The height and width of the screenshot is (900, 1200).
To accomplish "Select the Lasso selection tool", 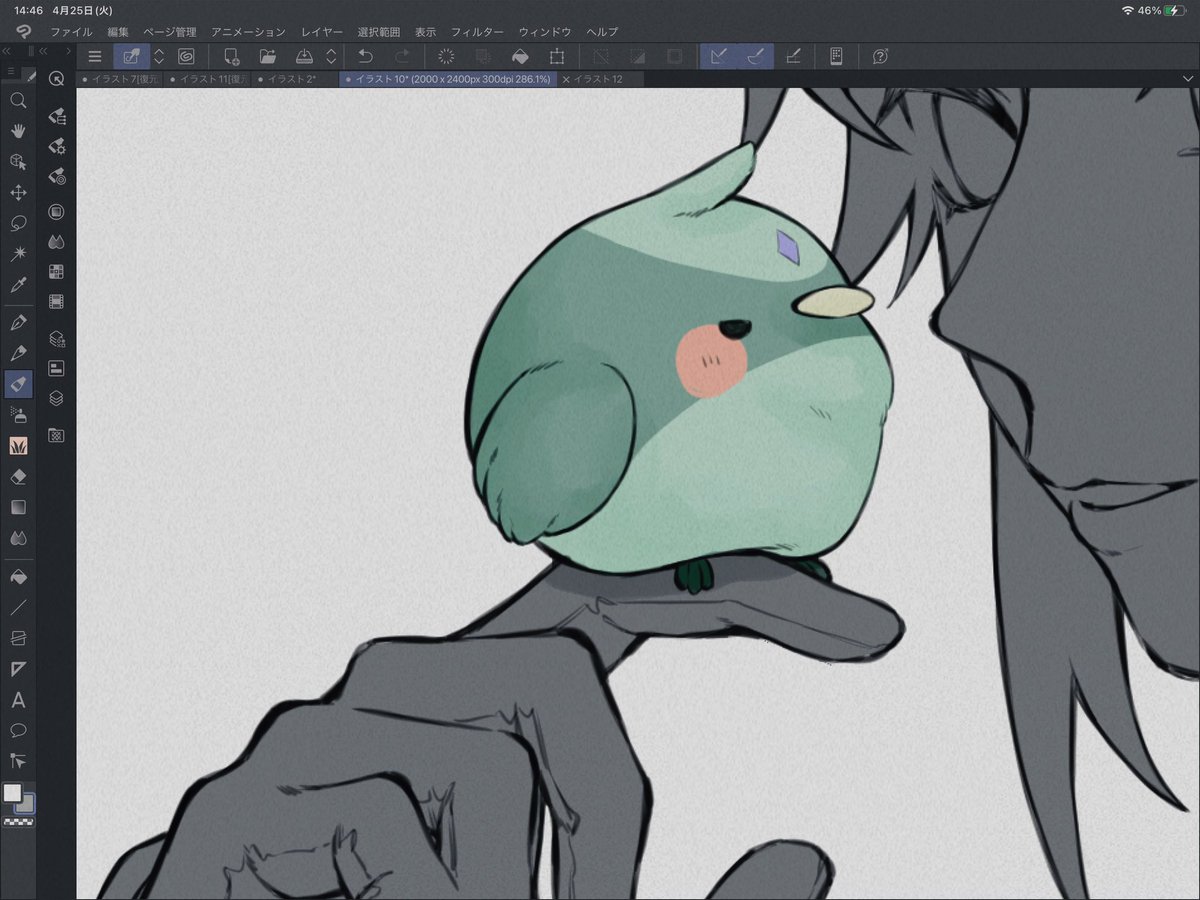I will click(x=18, y=223).
